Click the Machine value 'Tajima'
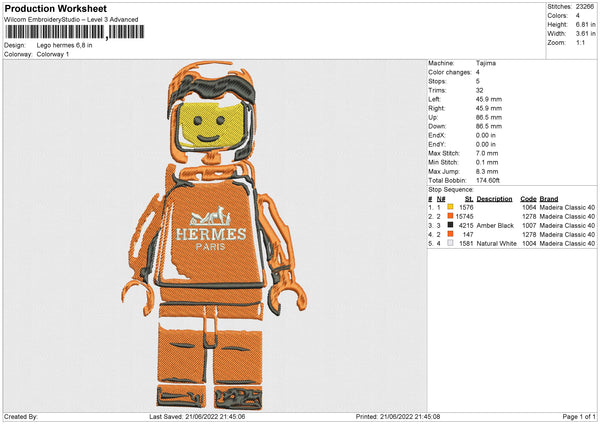This screenshot has height=424, width=600. pos(486,63)
